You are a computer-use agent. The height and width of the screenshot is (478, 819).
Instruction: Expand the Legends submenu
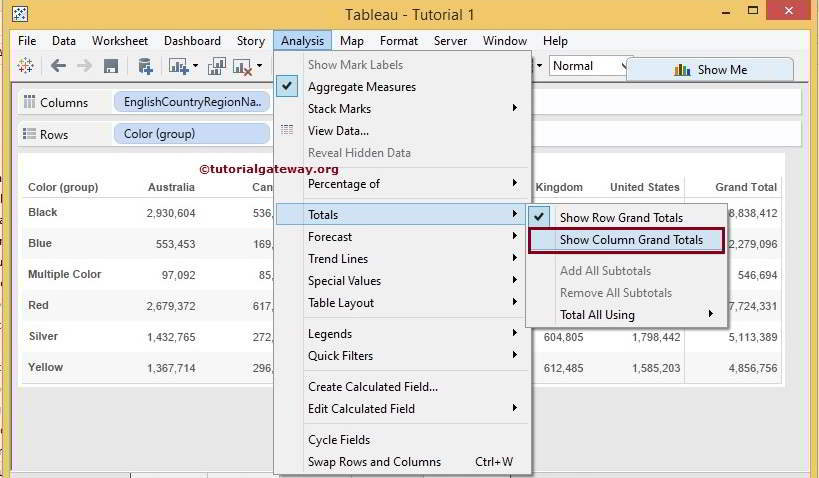pos(515,333)
